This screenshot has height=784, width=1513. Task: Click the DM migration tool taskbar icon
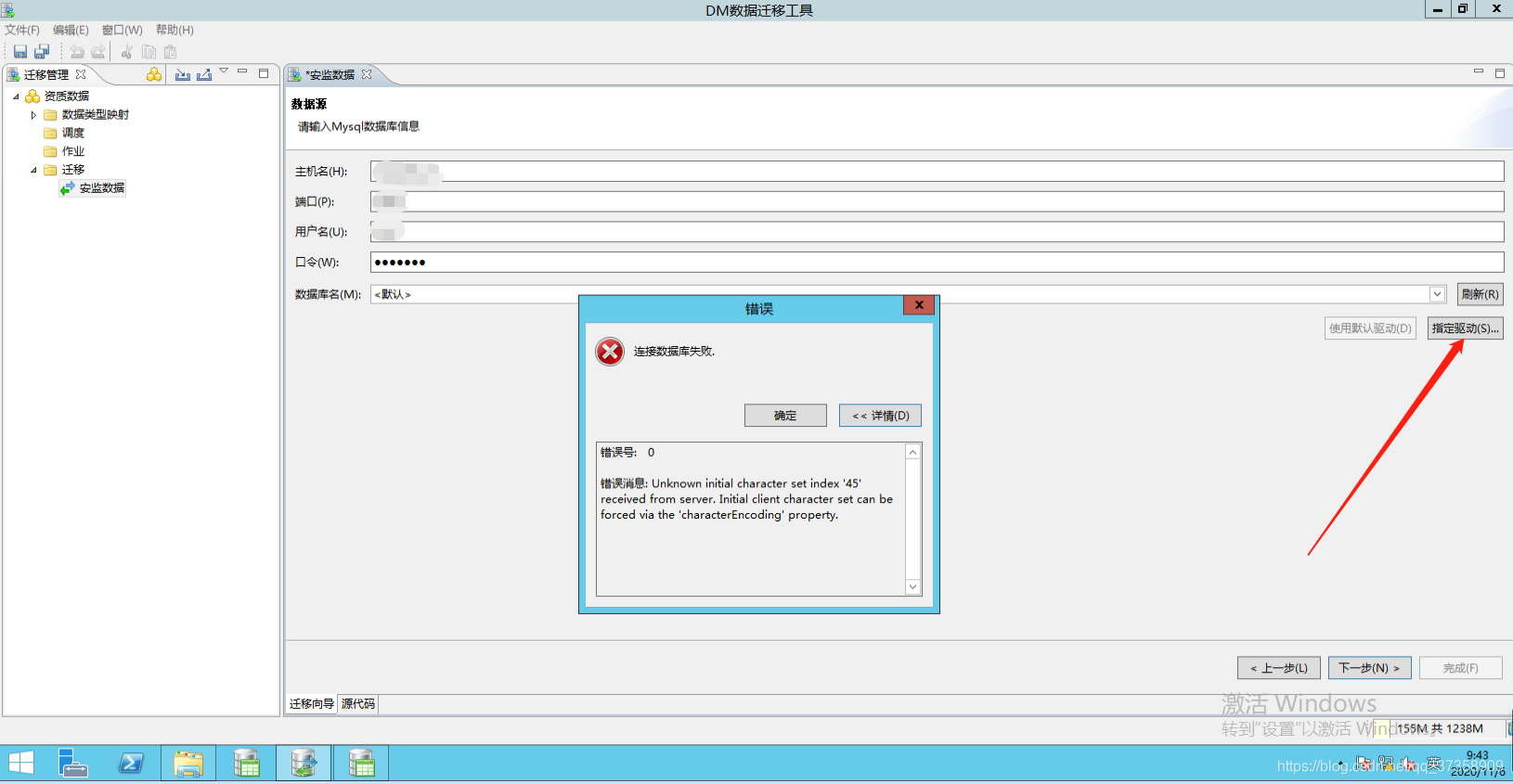coord(304,764)
